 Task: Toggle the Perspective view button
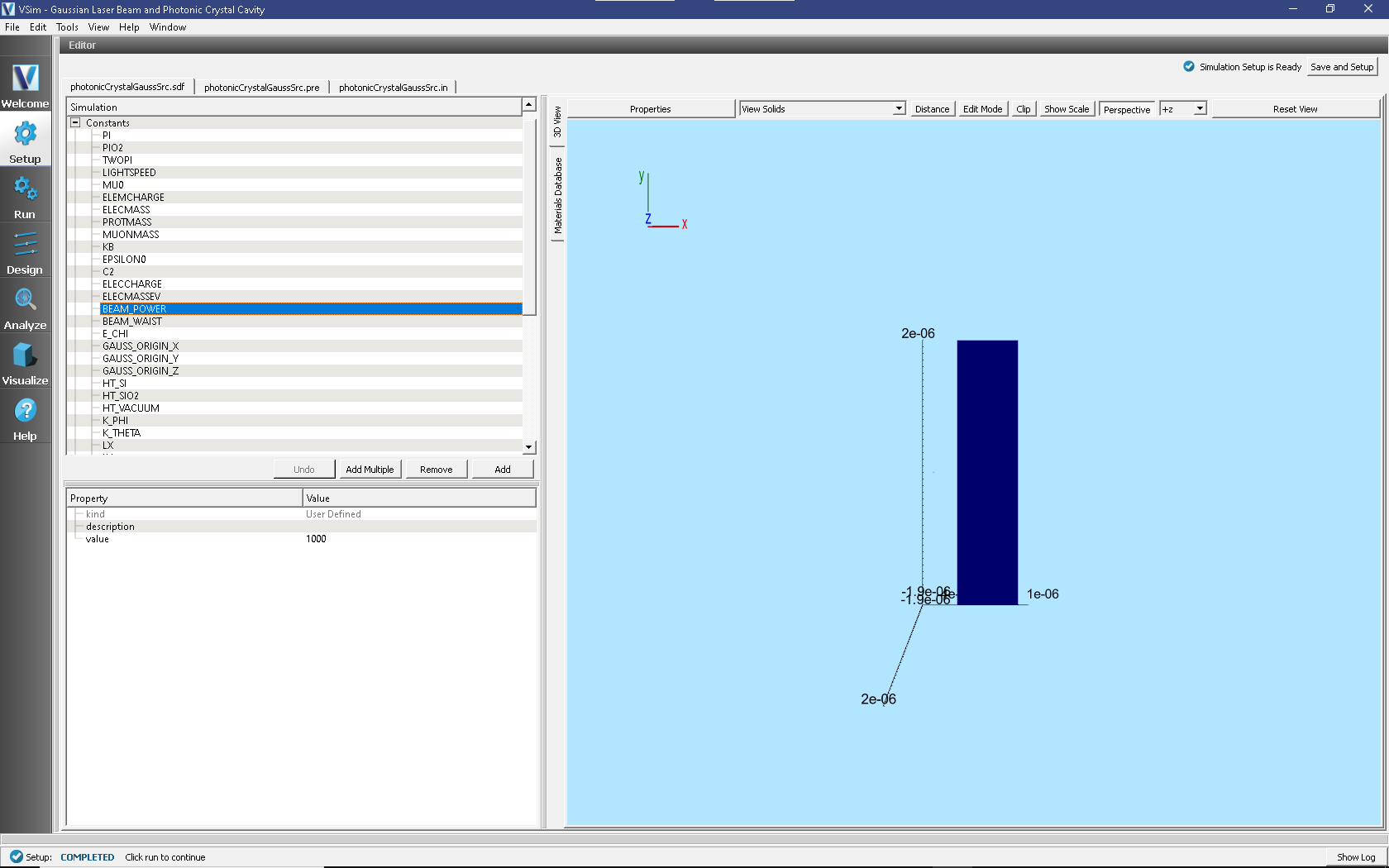click(1127, 109)
